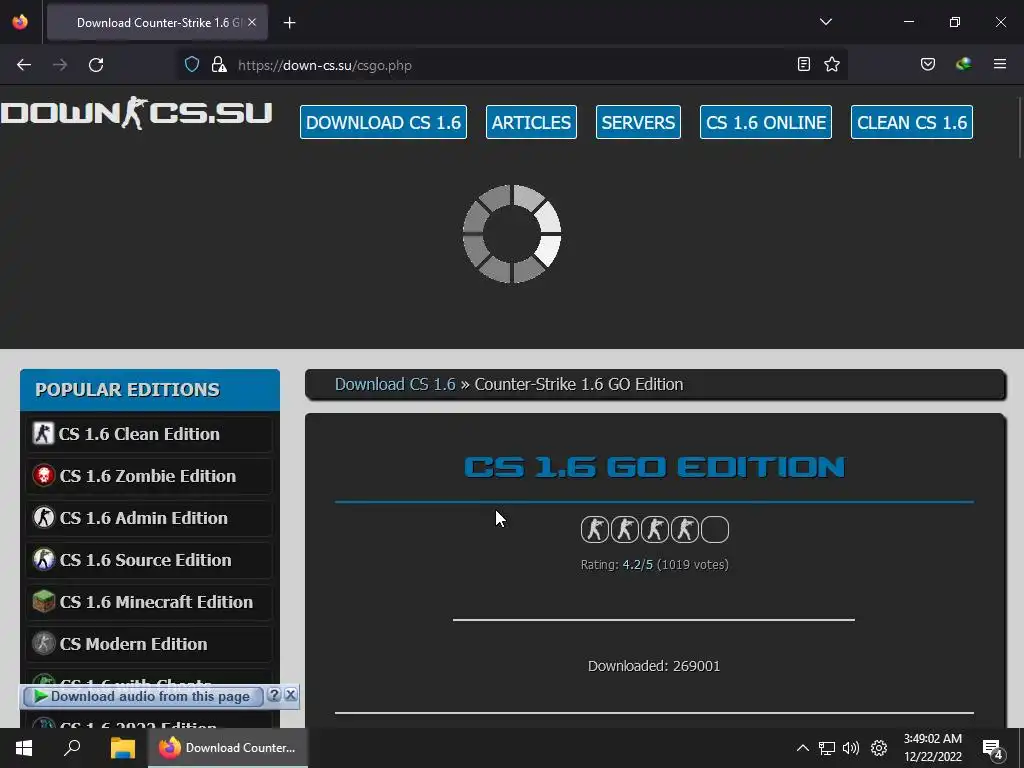The image size is (1024, 768).
Task: Click the Downloaded: 269001 text
Action: coord(654,666)
